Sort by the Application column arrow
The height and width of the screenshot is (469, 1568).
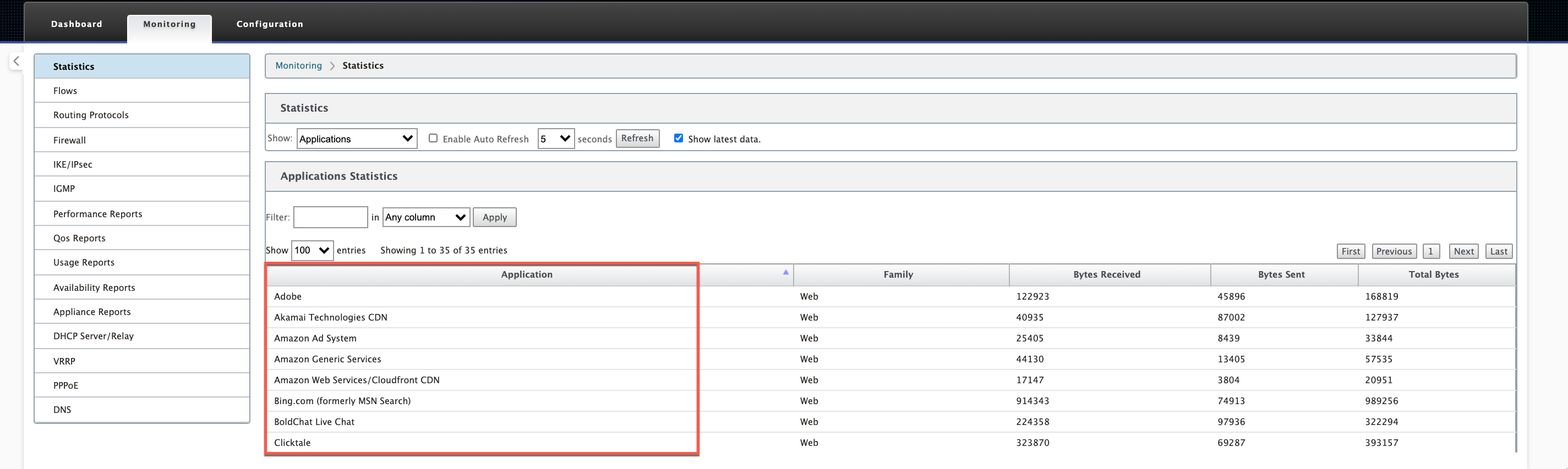(785, 273)
